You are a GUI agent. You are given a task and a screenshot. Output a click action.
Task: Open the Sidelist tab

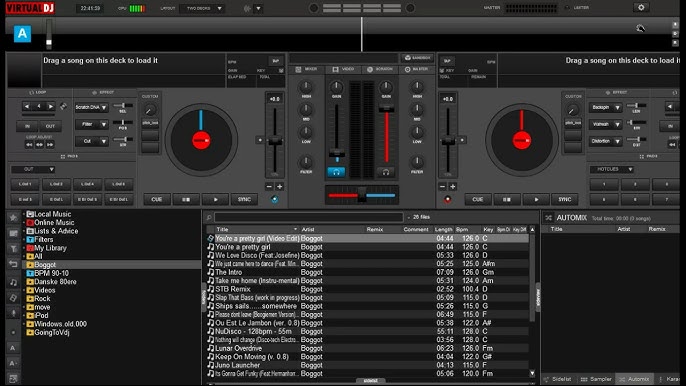(557, 379)
